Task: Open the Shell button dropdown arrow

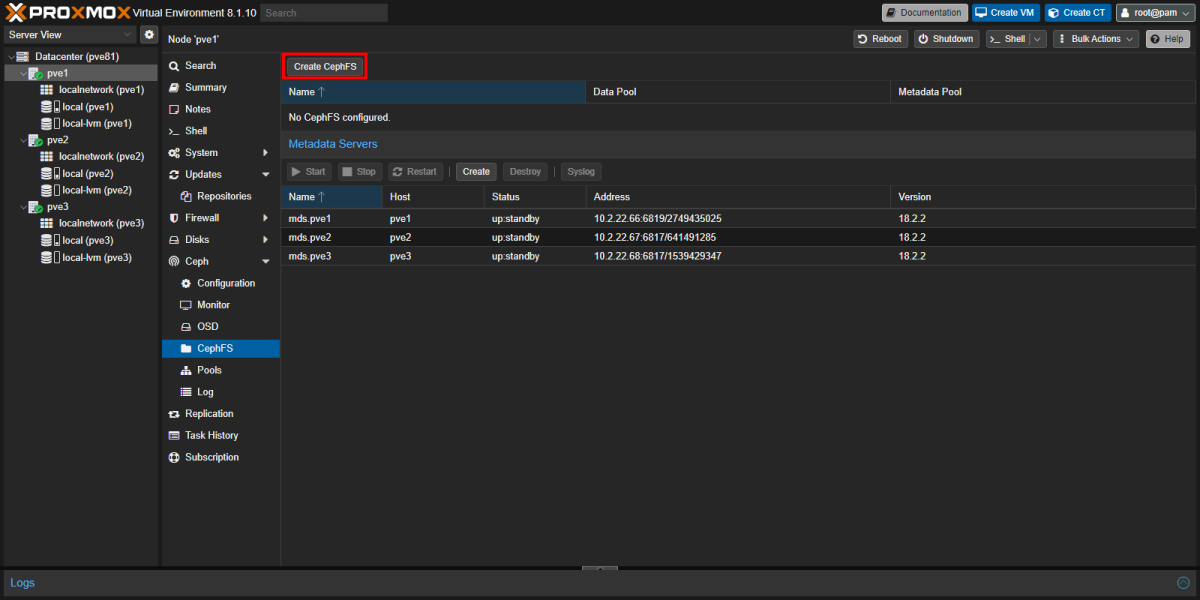Action: click(1038, 39)
